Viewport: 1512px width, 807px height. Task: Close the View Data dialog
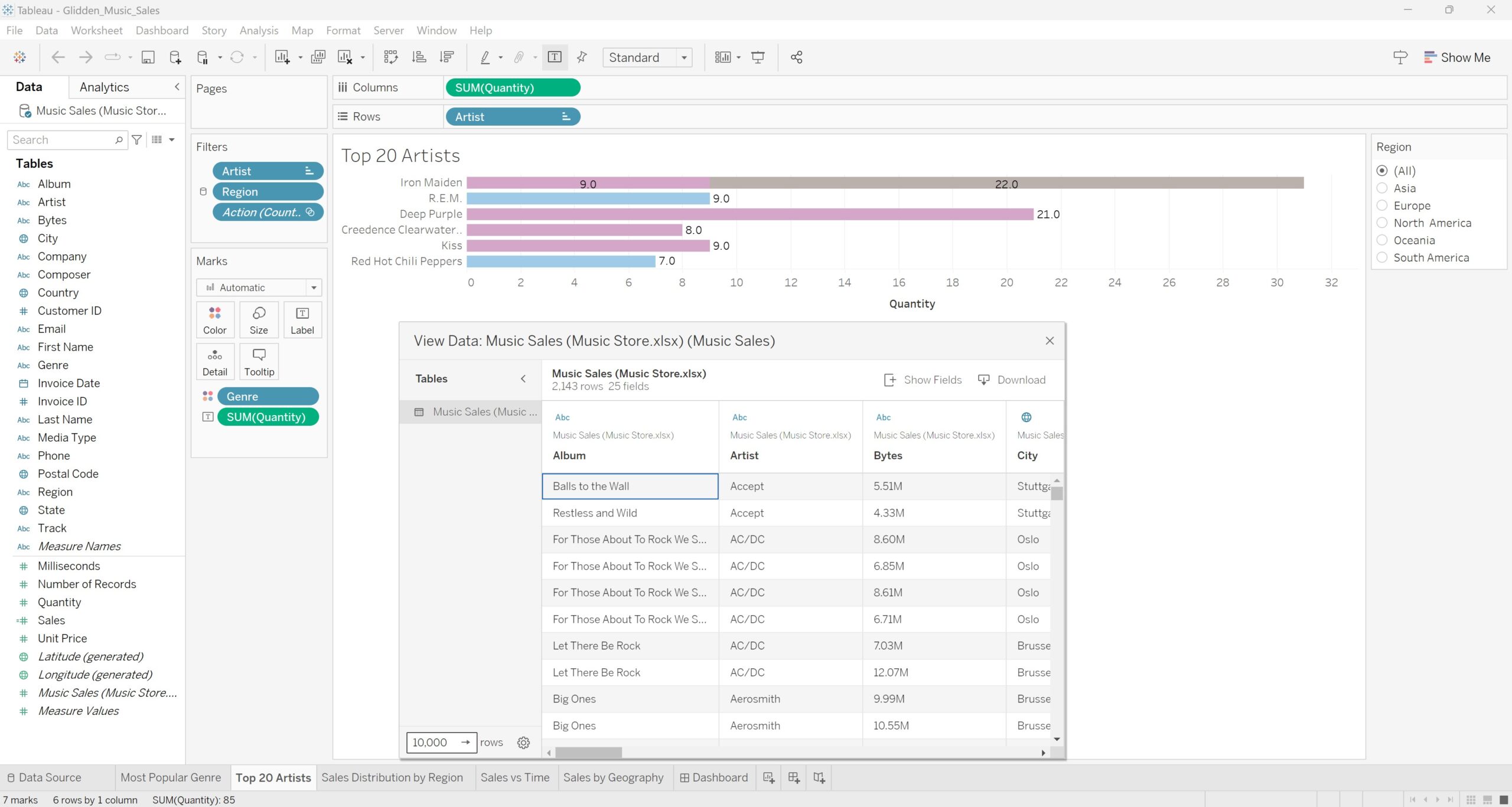point(1049,340)
